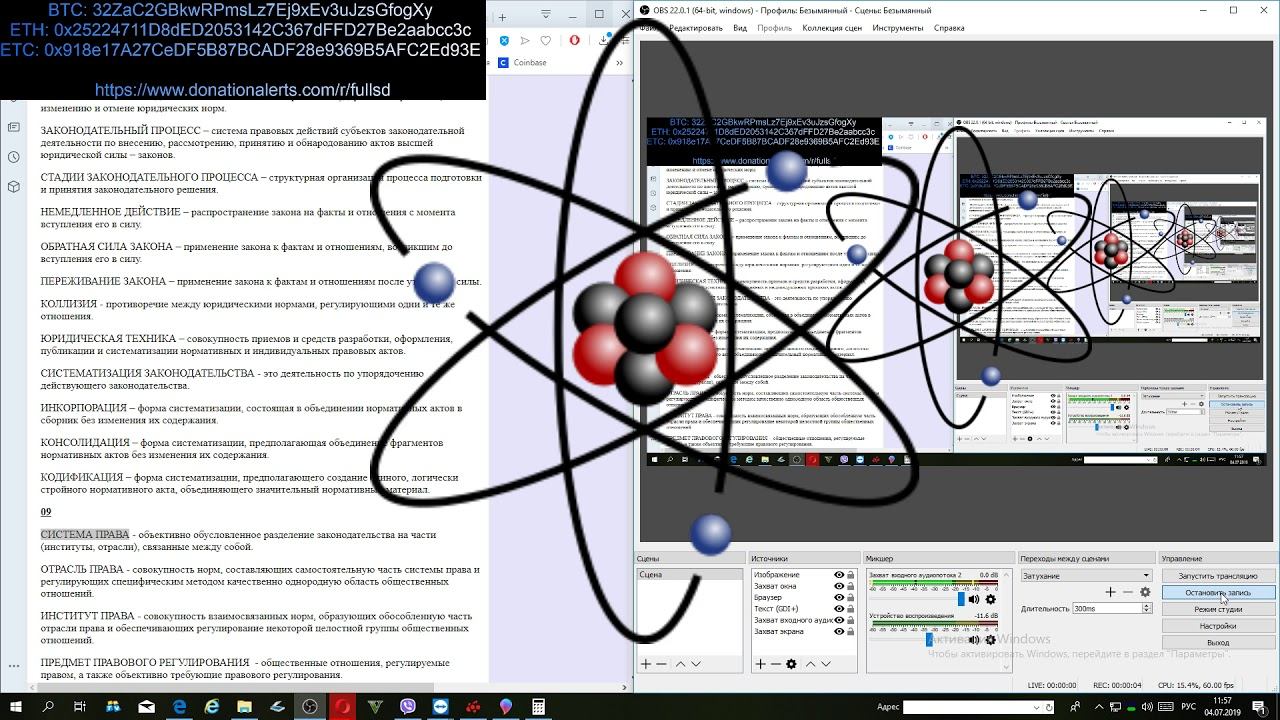The image size is (1280, 720).
Task: Open the Opera browser menu icon
Action: pos(575,40)
